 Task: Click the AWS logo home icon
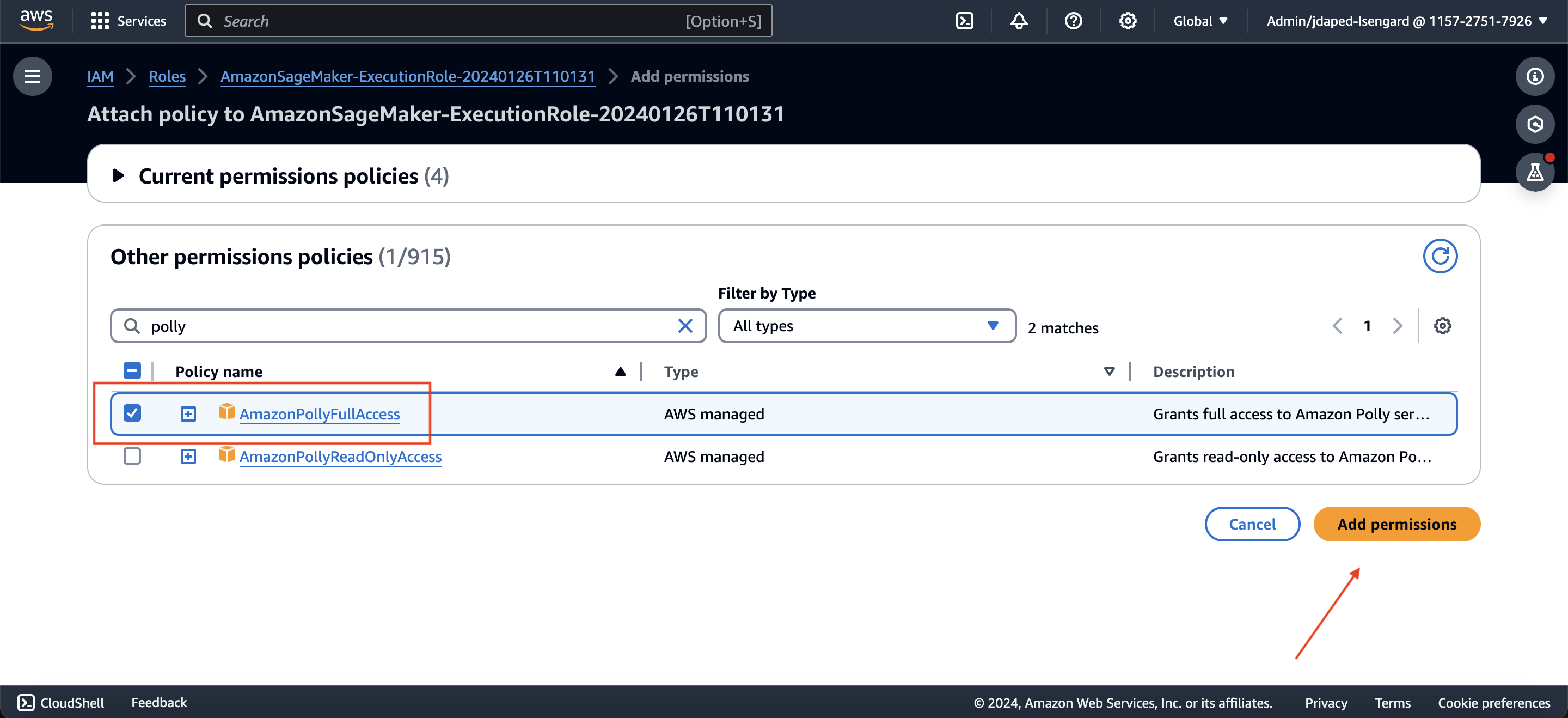36,20
